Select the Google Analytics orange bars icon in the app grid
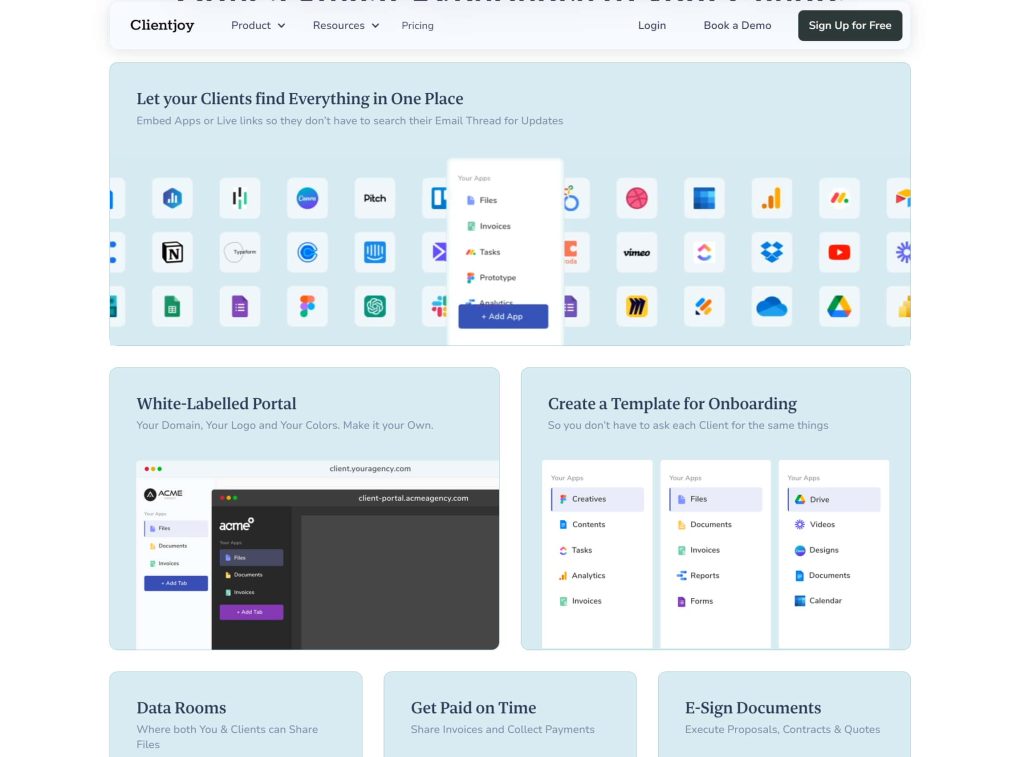Image resolution: width=1024 pixels, height=757 pixels. pyautogui.click(x=771, y=198)
